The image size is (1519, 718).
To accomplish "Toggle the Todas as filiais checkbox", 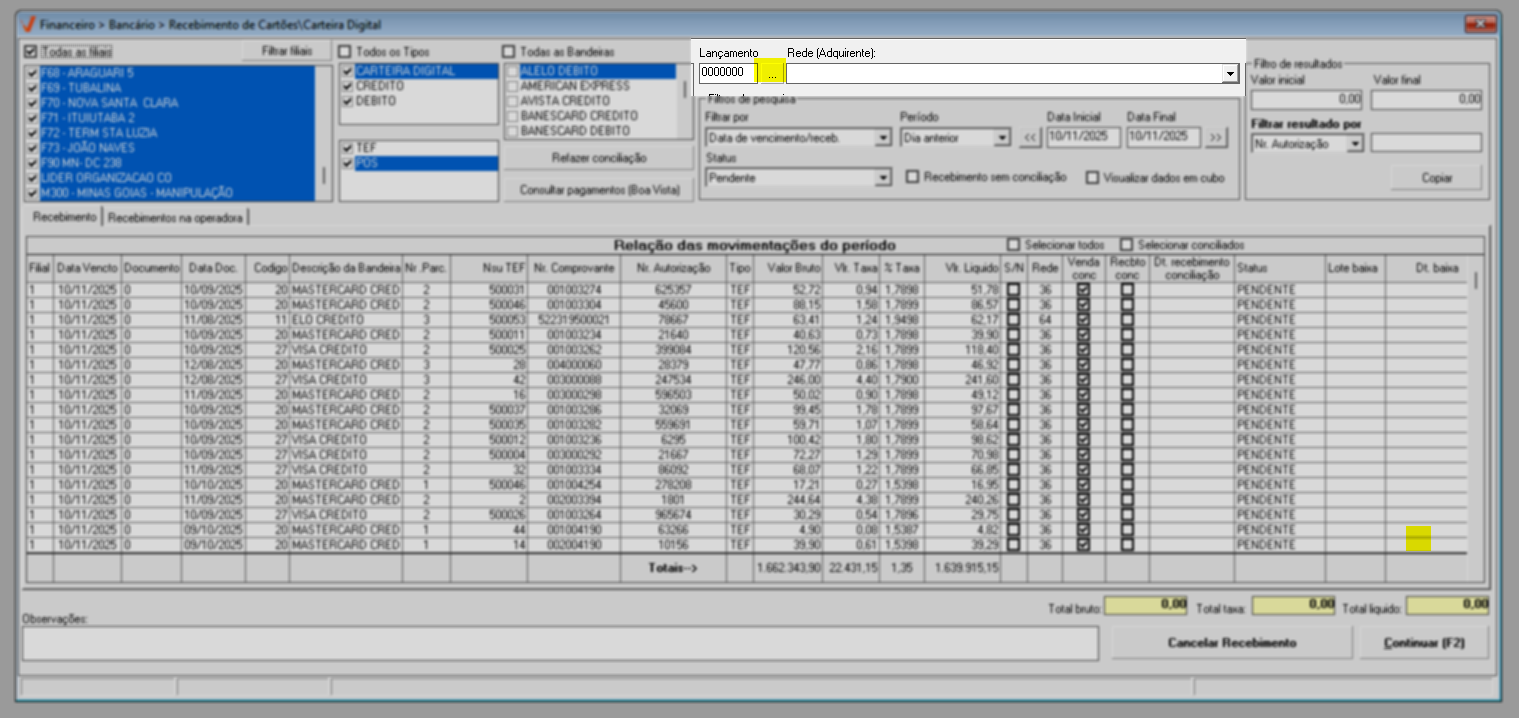I will pyautogui.click(x=31, y=51).
